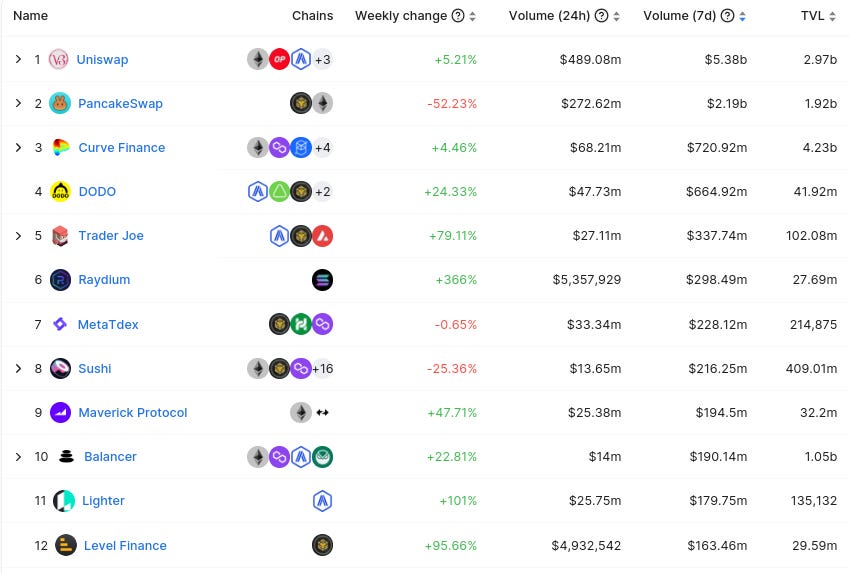Click the BSC chain icon in PancakeSwap row
849x573 pixels.
pyautogui.click(x=301, y=103)
